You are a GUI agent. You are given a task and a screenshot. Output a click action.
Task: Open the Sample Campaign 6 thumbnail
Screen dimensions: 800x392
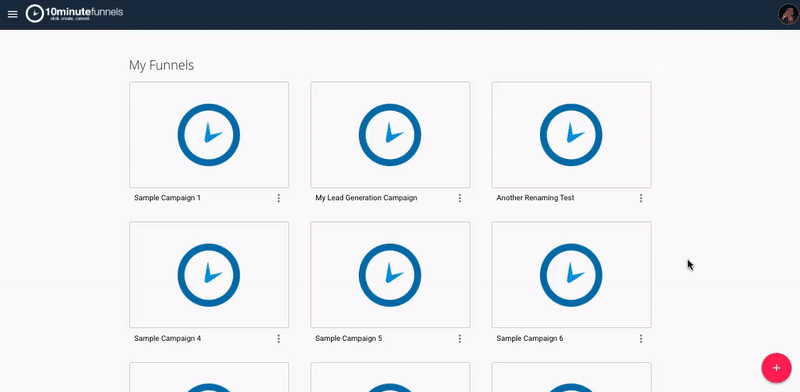click(571, 275)
